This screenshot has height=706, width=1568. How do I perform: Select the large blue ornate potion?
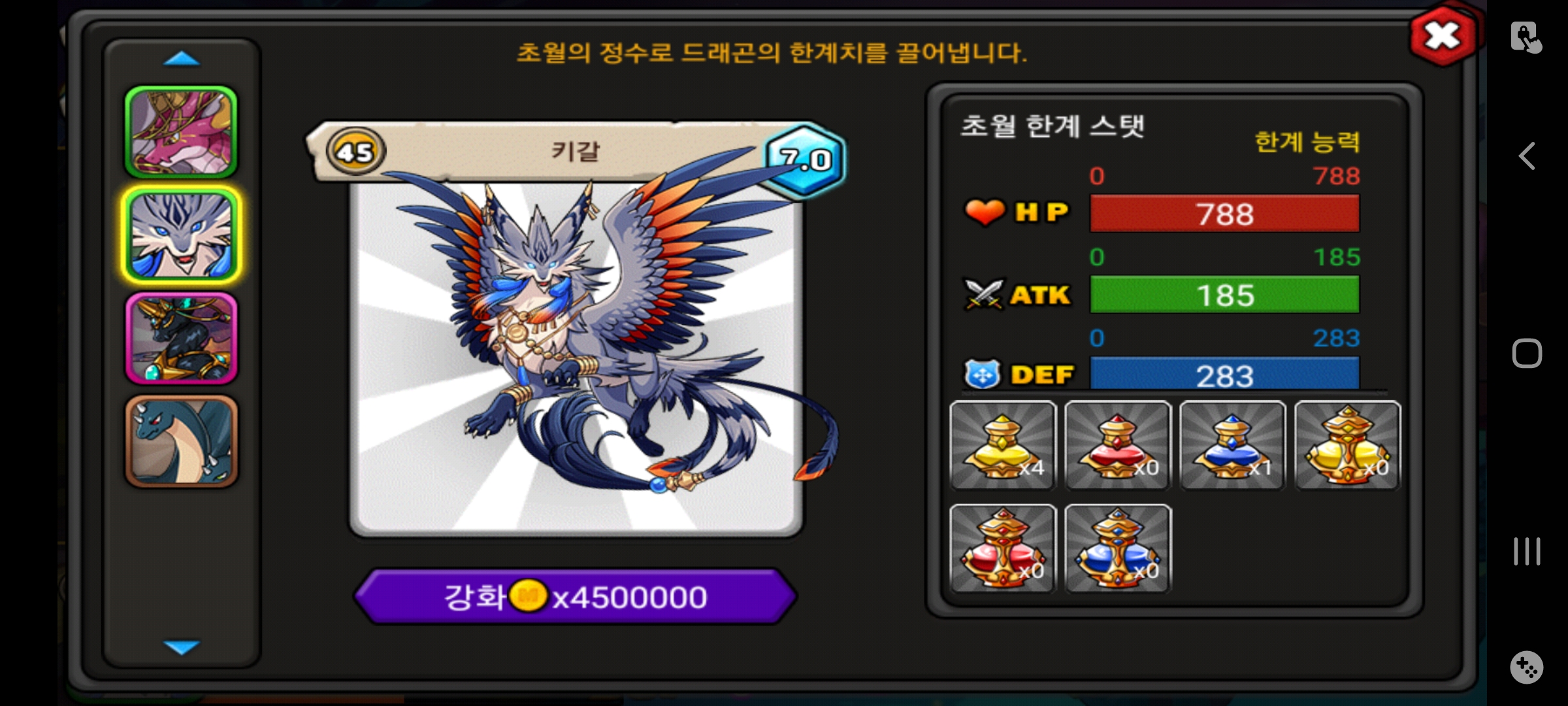1118,548
